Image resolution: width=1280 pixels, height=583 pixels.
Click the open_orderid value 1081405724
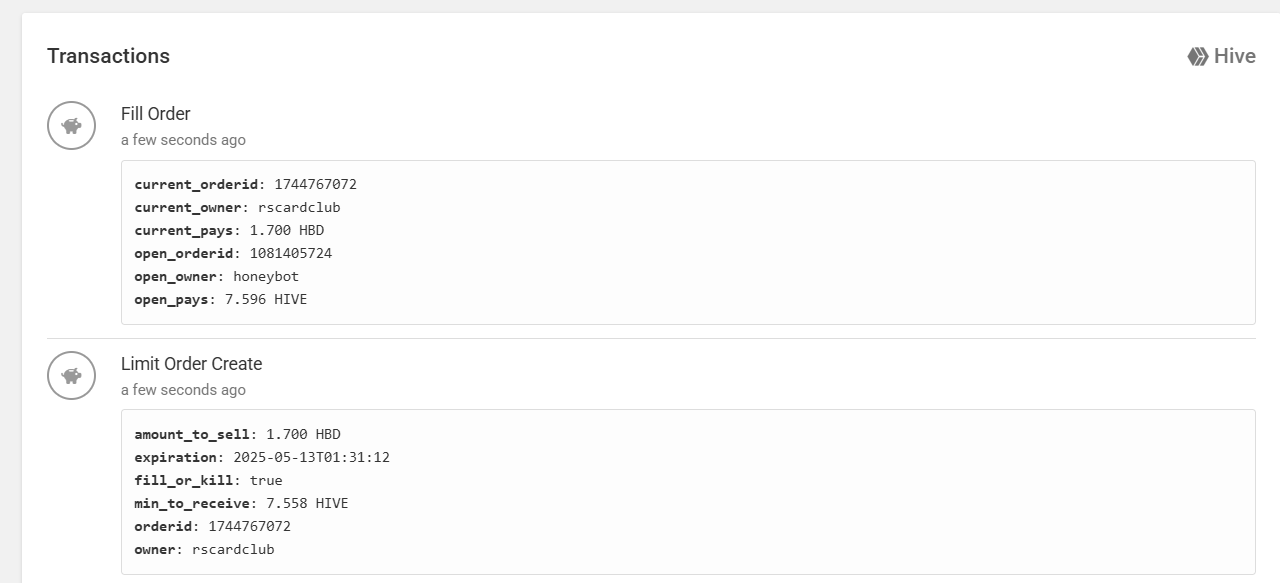291,254
